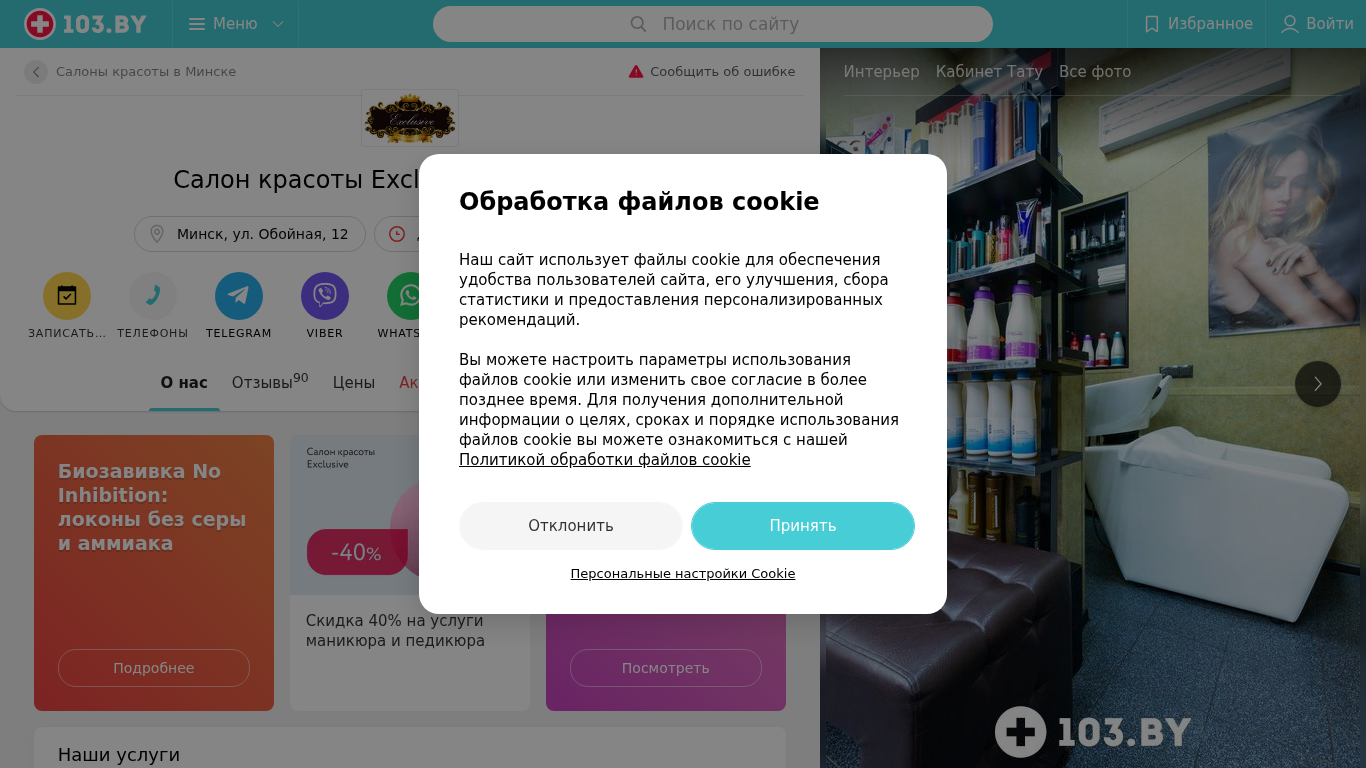Click the Записаться calendar icon
1366x768 pixels.
(x=67, y=296)
